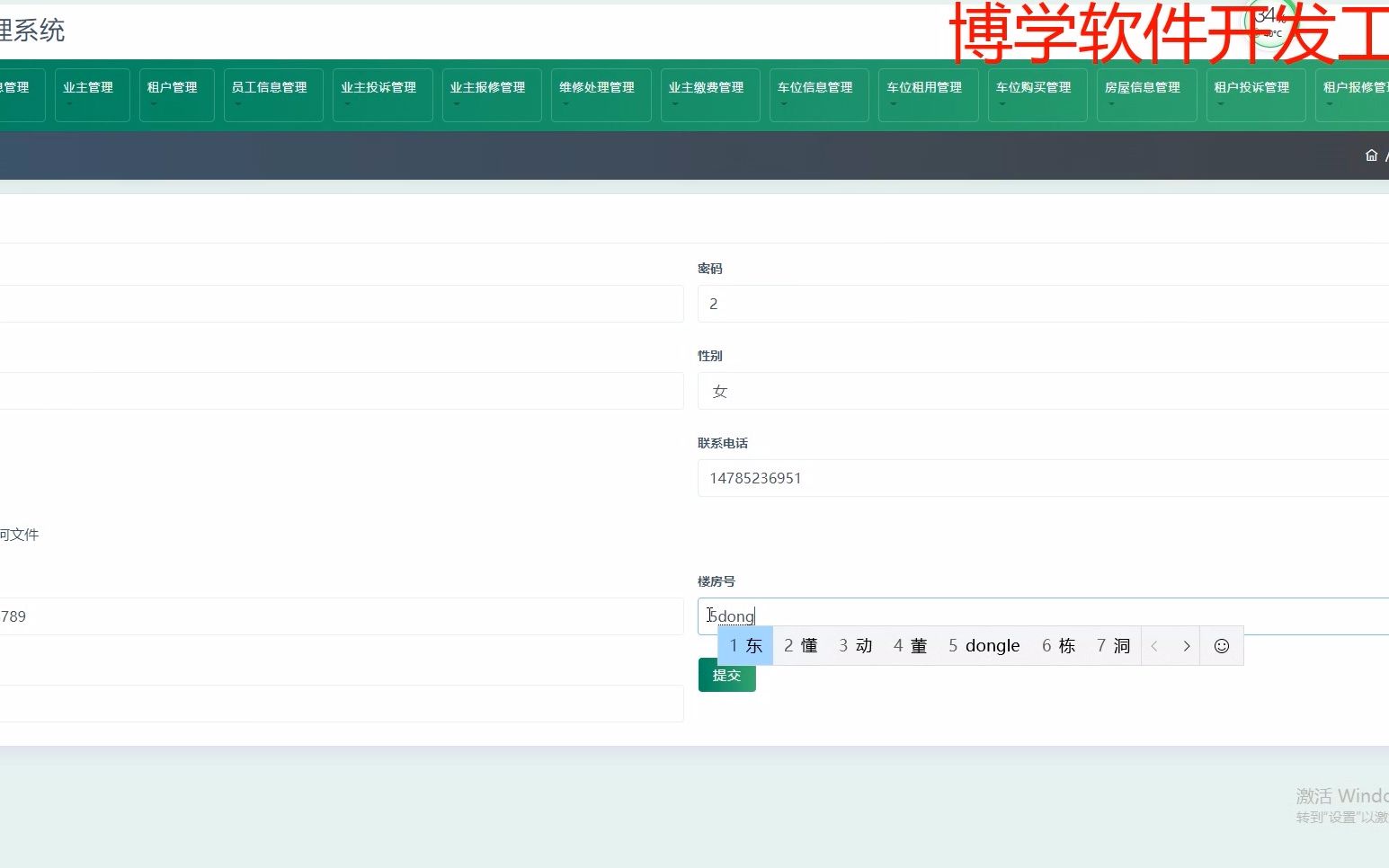This screenshot has width=1389, height=868.
Task: Expand the arrow under 业主管理
Action: 69,104
